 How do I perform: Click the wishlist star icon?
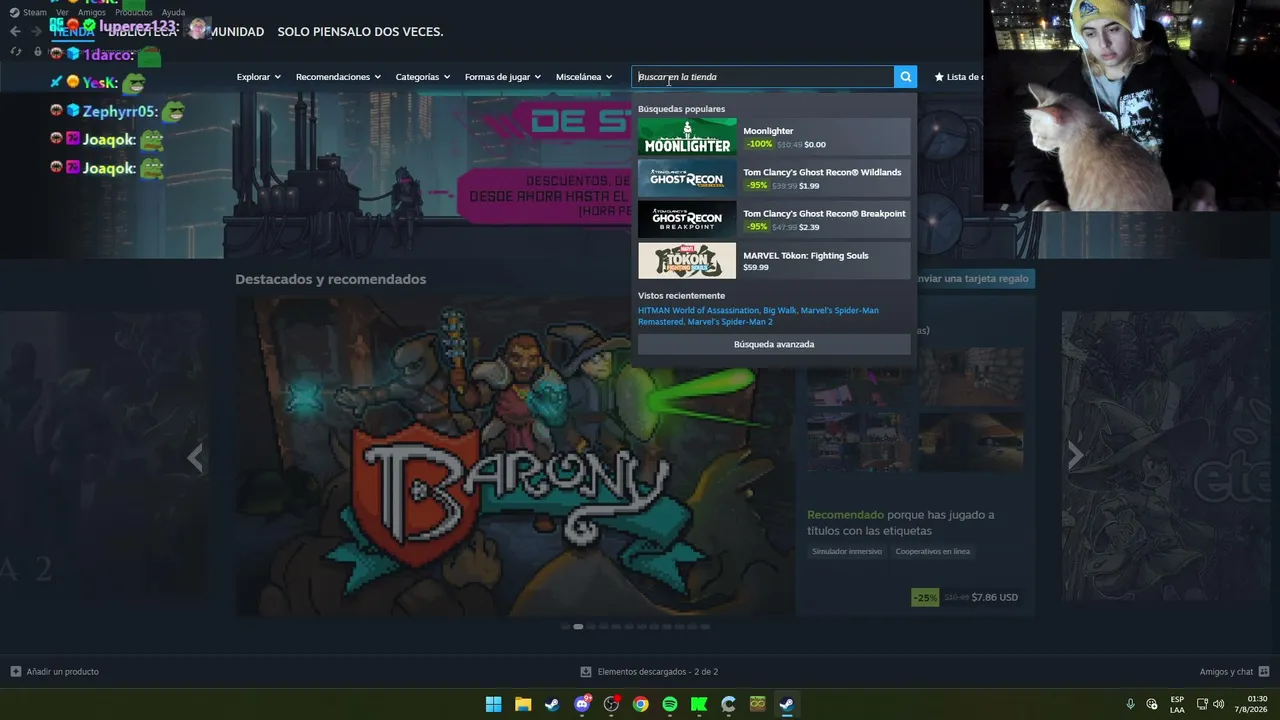(939, 77)
